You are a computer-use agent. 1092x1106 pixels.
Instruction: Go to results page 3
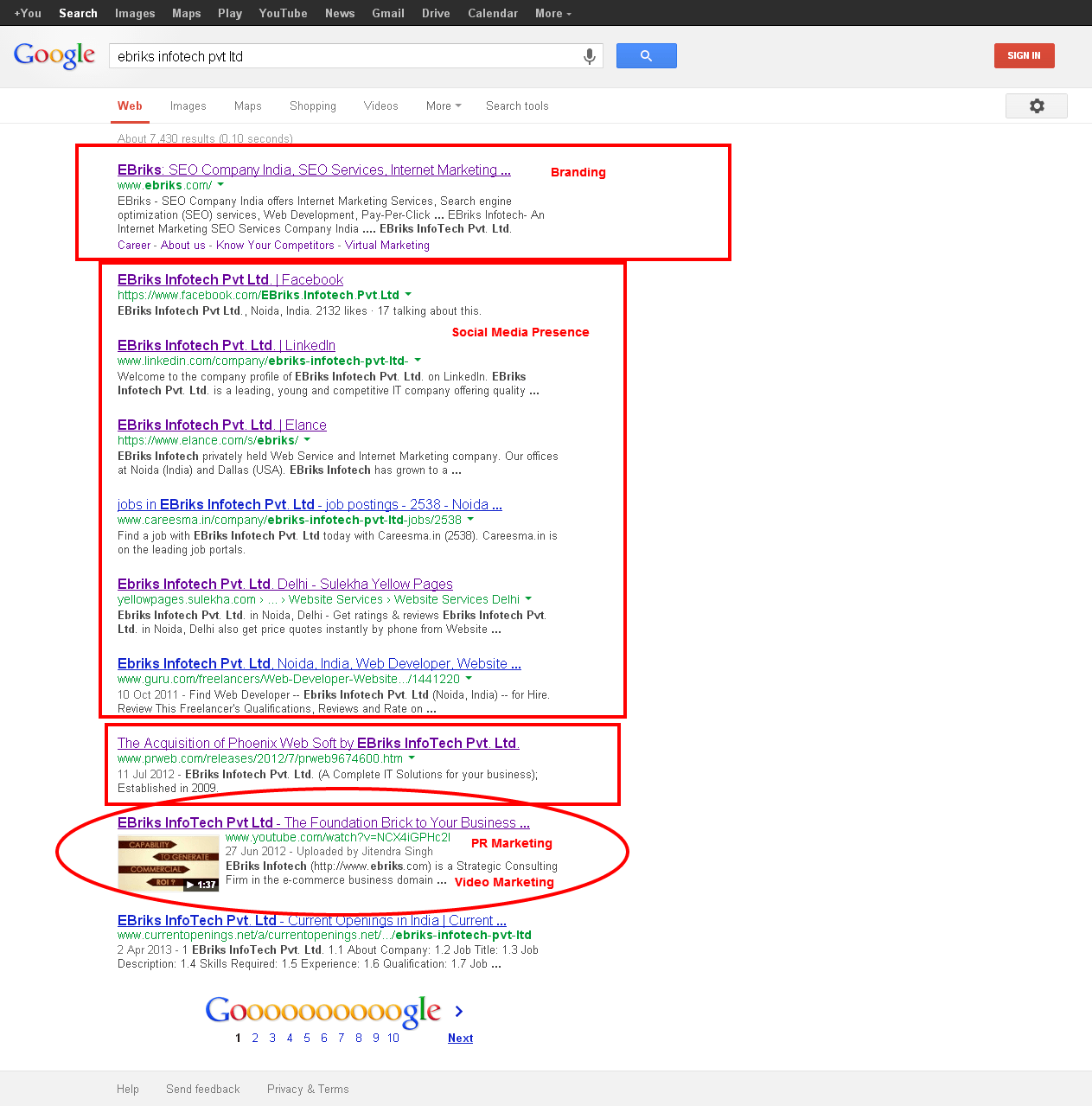click(272, 1038)
